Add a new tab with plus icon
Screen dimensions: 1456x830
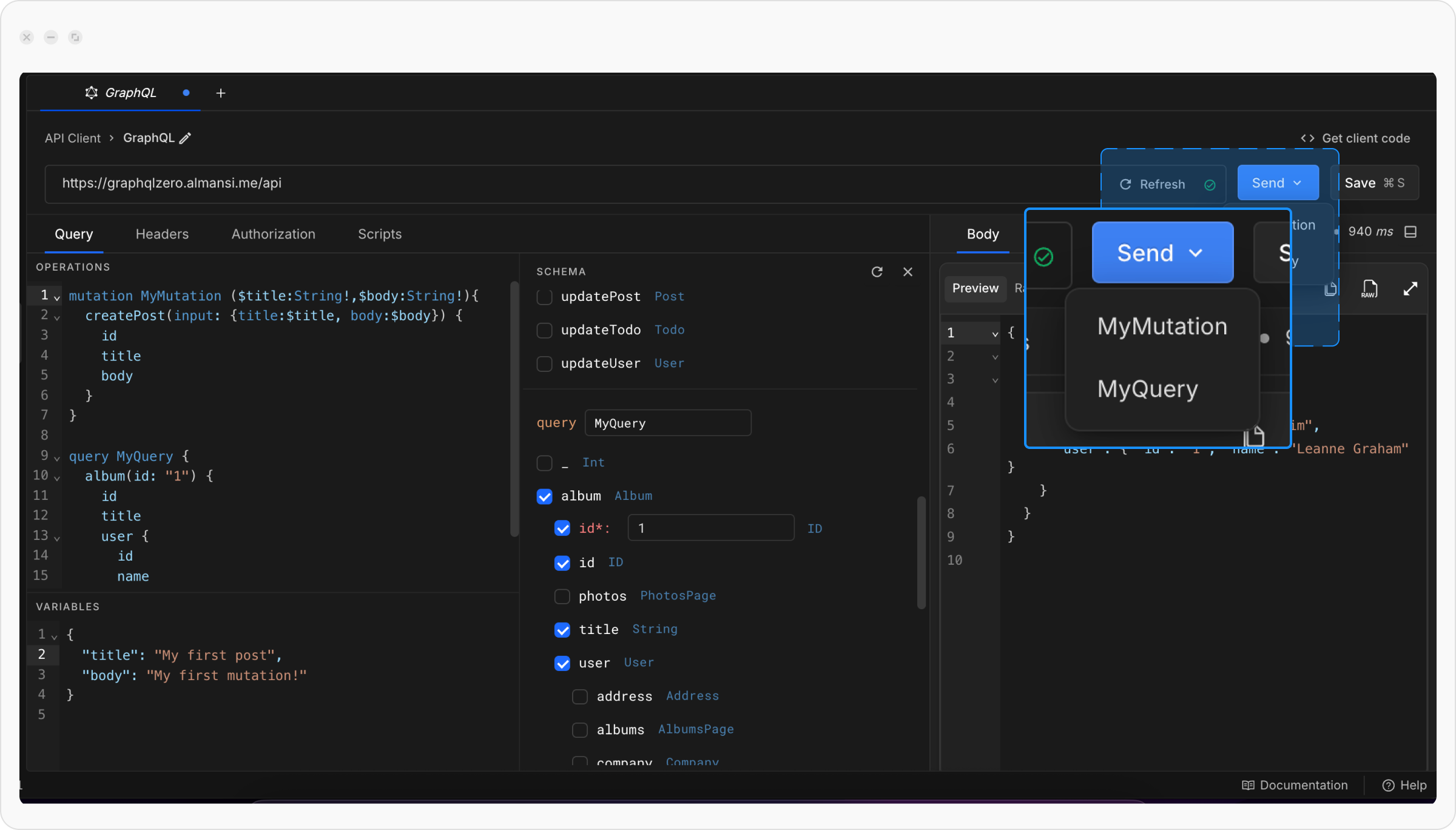[x=221, y=93]
